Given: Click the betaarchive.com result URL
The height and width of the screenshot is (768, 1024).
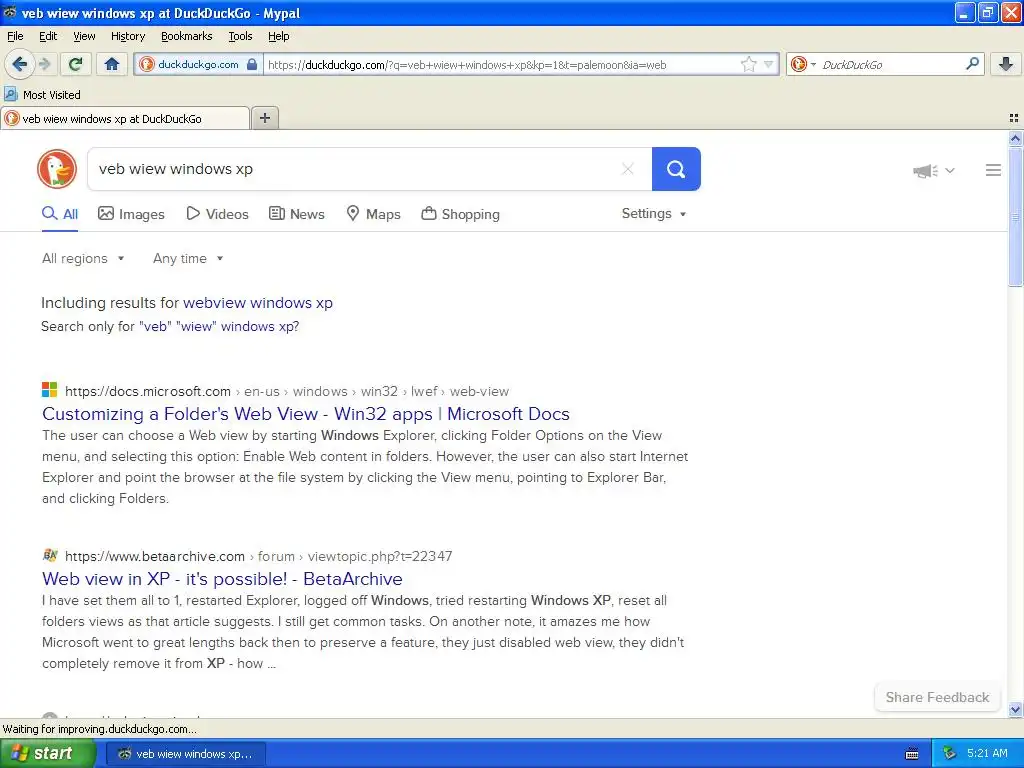Looking at the screenshot, I should (x=259, y=556).
